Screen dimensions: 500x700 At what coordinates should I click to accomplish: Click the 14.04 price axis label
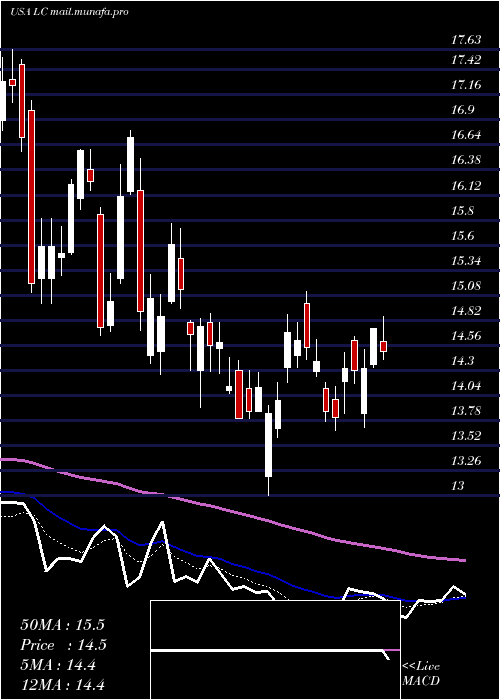click(x=466, y=385)
